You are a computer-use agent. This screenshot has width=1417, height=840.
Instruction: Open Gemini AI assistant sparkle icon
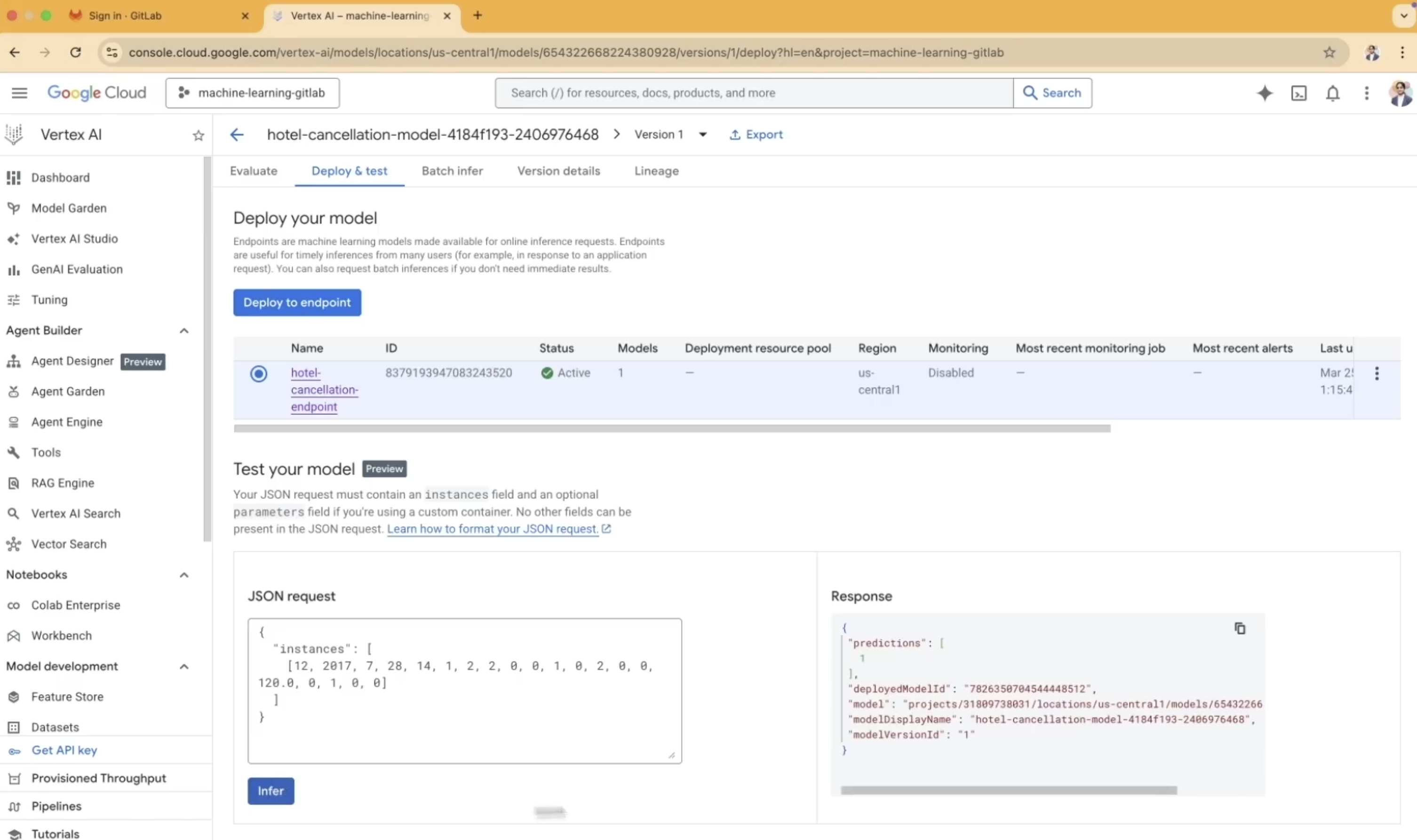(1264, 93)
